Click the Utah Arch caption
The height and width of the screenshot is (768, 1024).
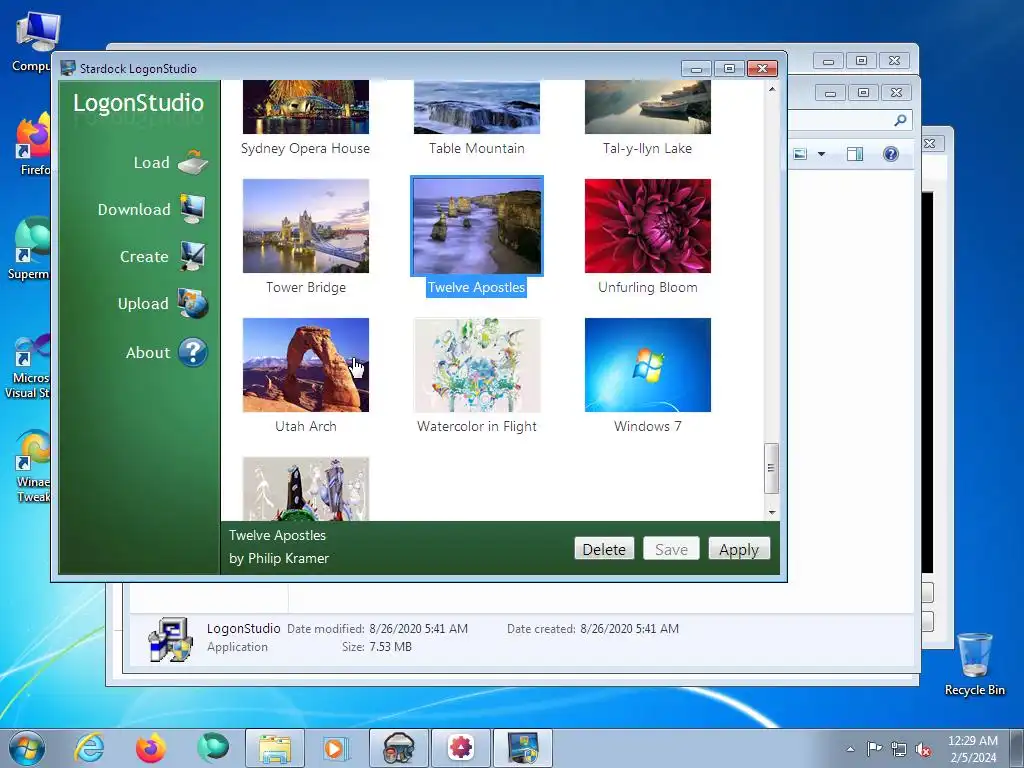(x=306, y=426)
